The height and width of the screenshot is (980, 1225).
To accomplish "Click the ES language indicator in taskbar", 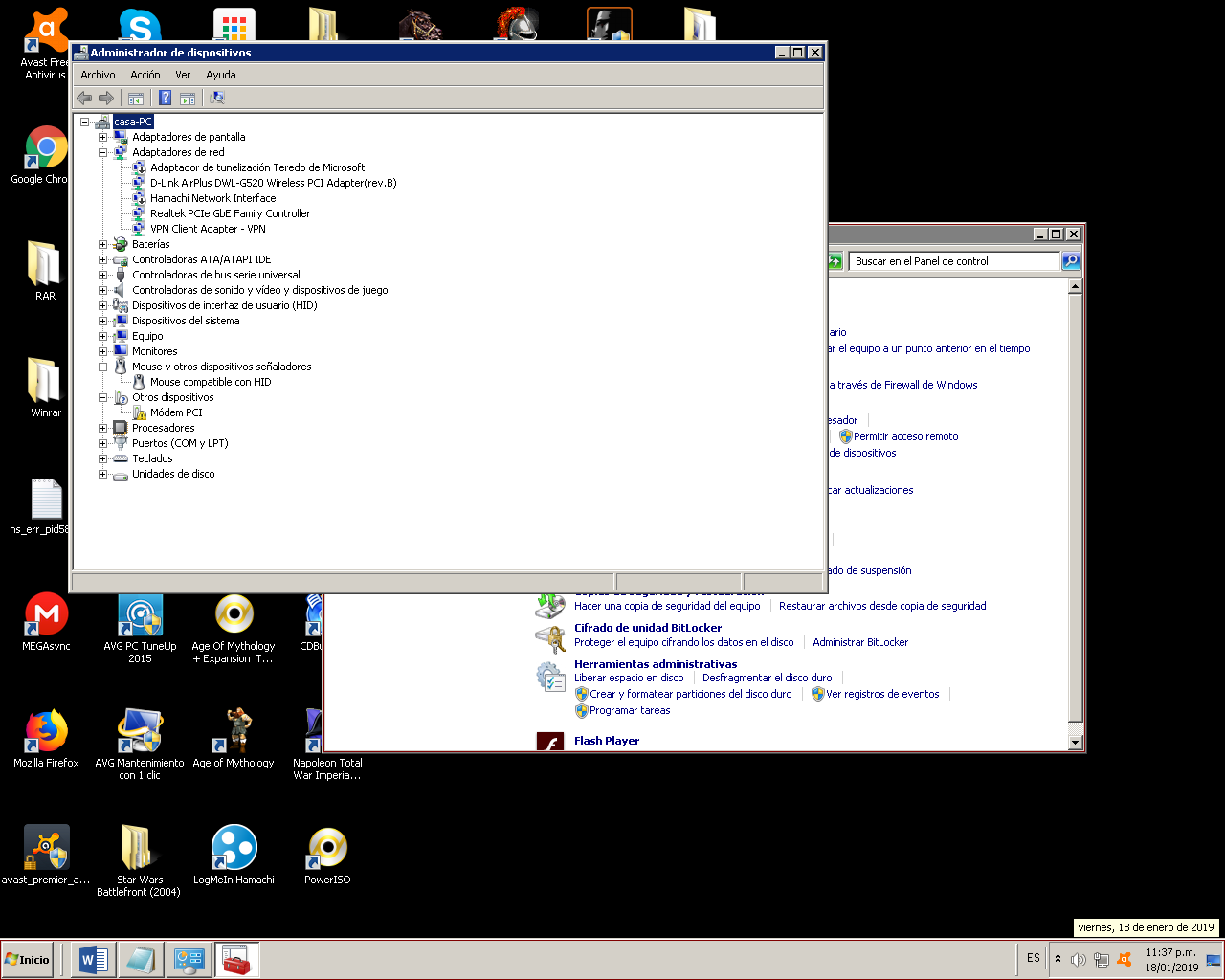I will pos(1034,958).
